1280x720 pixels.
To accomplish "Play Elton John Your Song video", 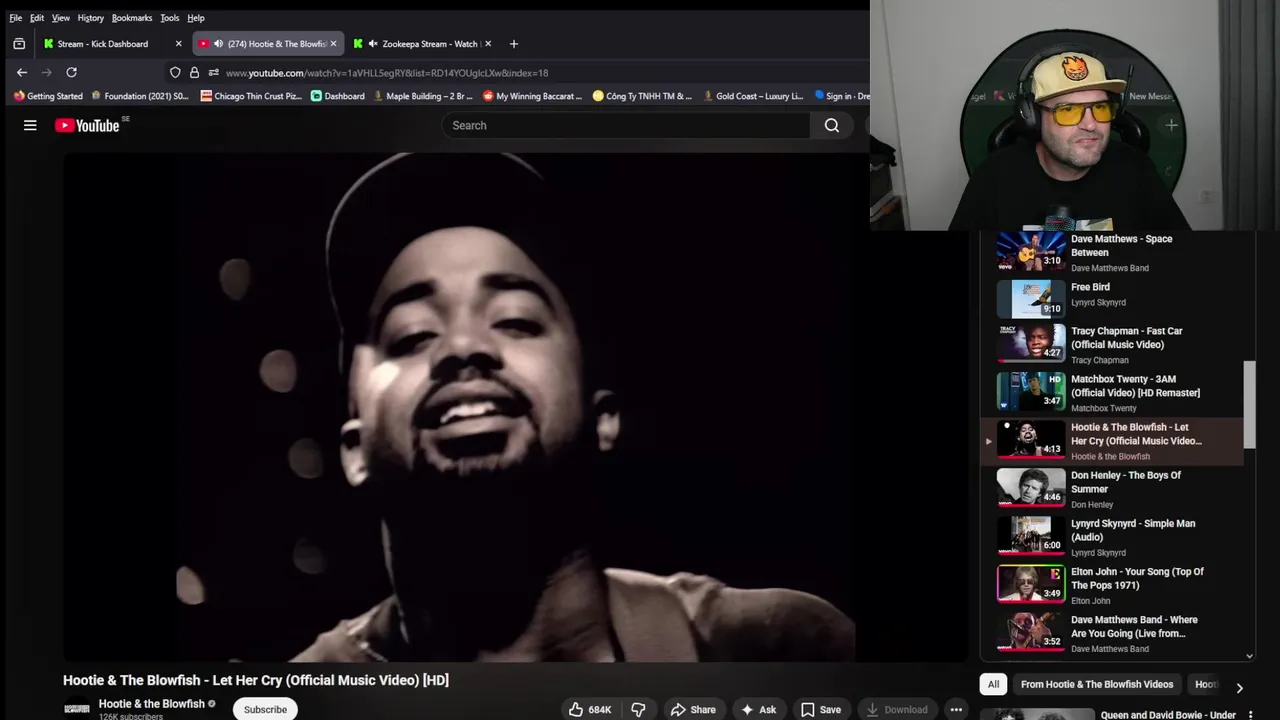I will point(1110,585).
